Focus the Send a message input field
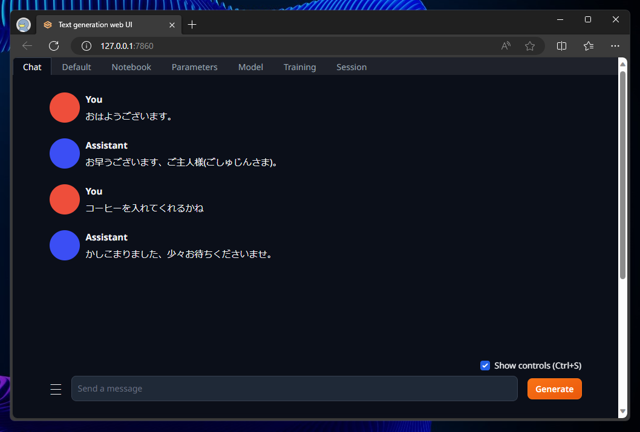This screenshot has width=640, height=432. [x=294, y=388]
